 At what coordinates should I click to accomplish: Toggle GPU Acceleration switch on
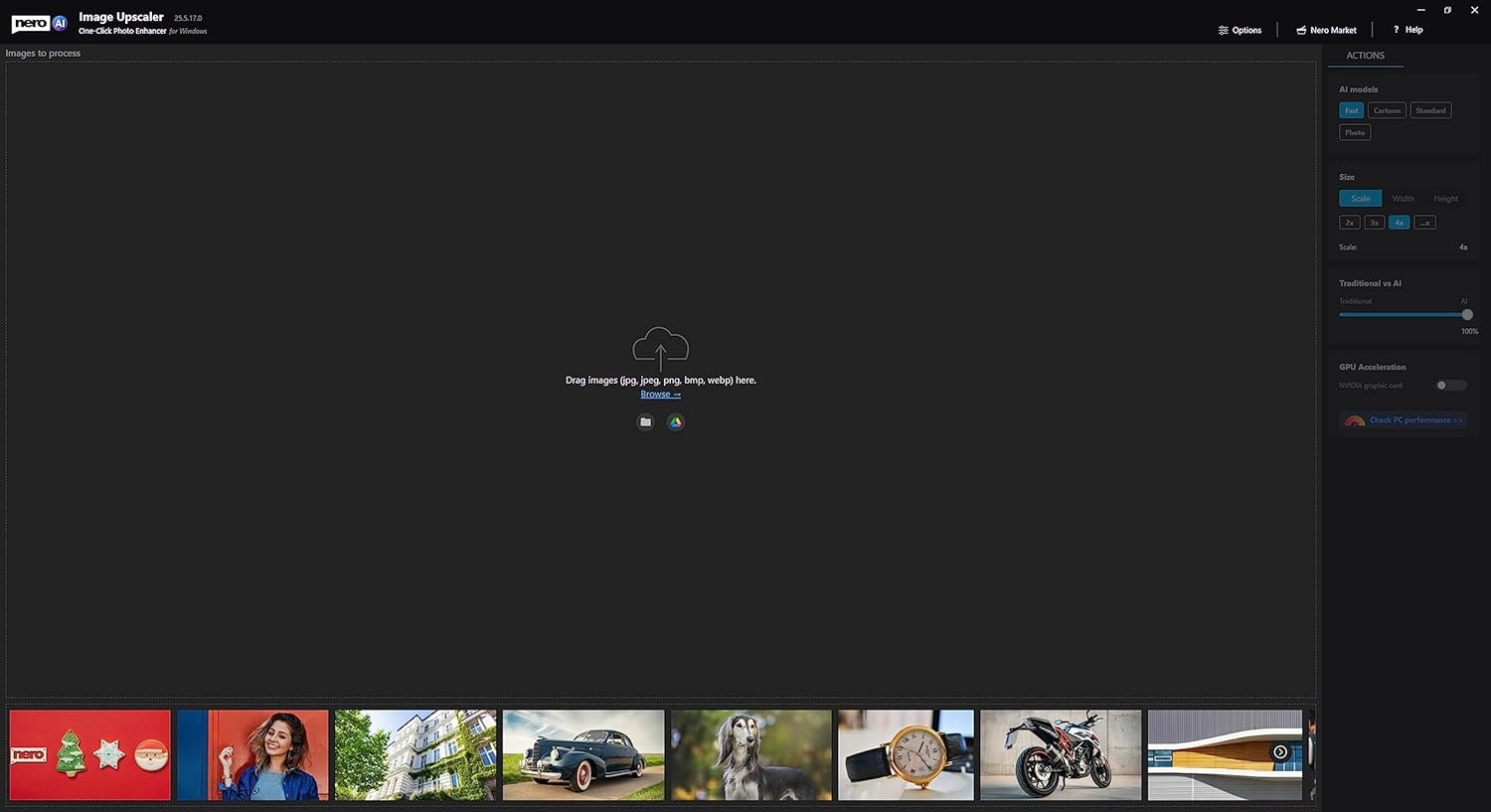click(x=1450, y=386)
